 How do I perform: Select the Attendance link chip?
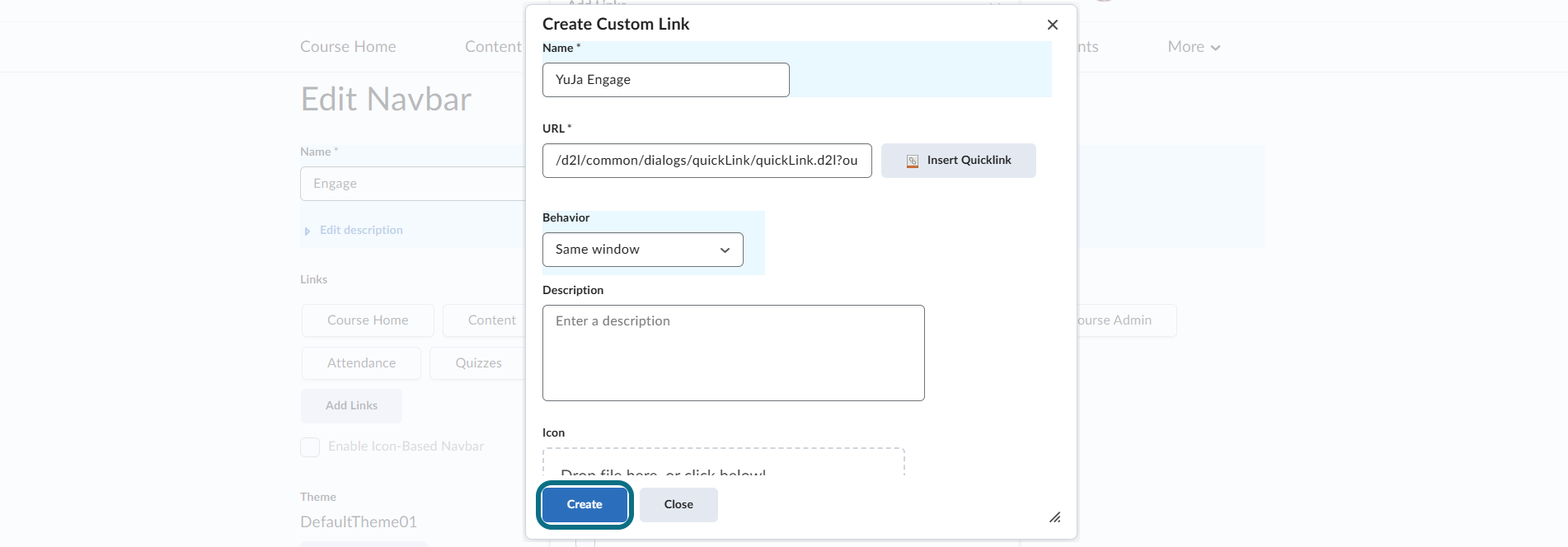[361, 363]
